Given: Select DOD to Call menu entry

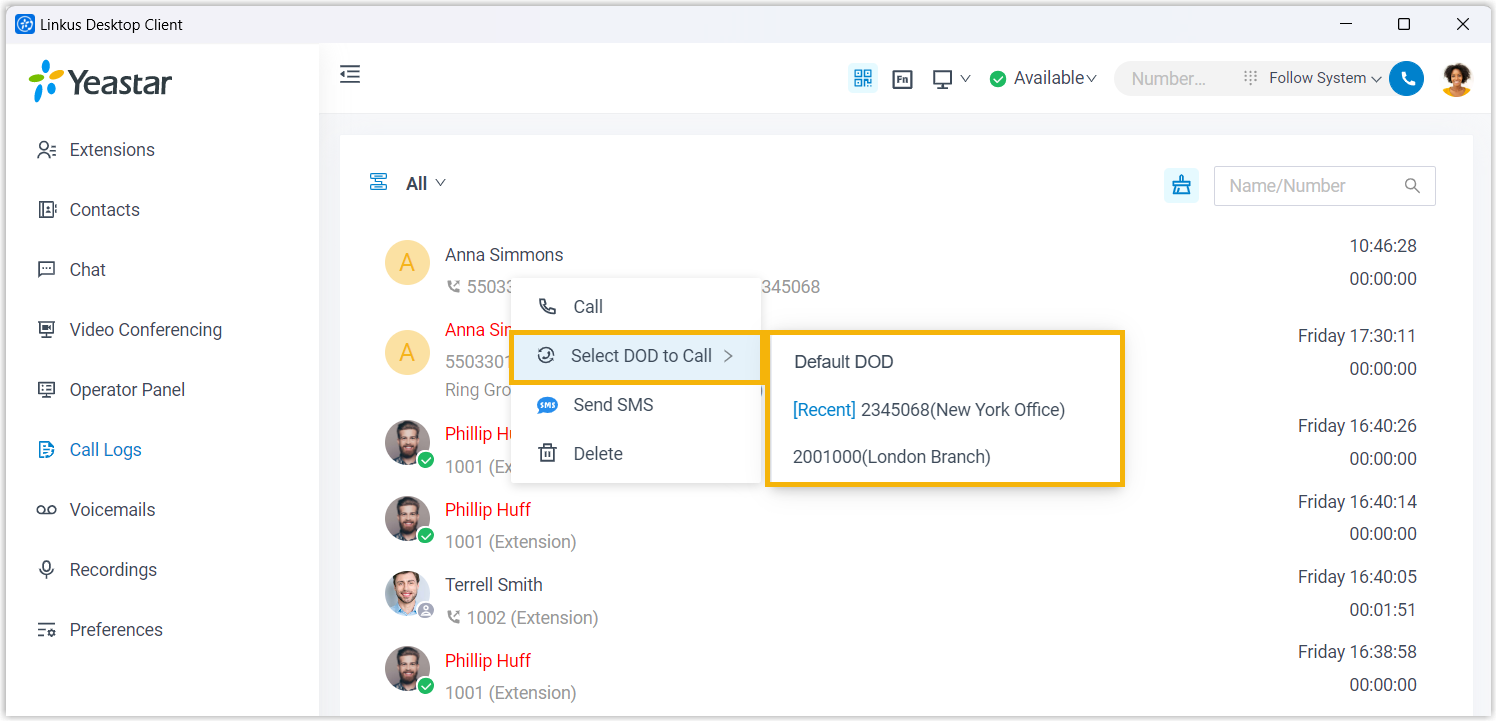Looking at the screenshot, I should [x=636, y=356].
